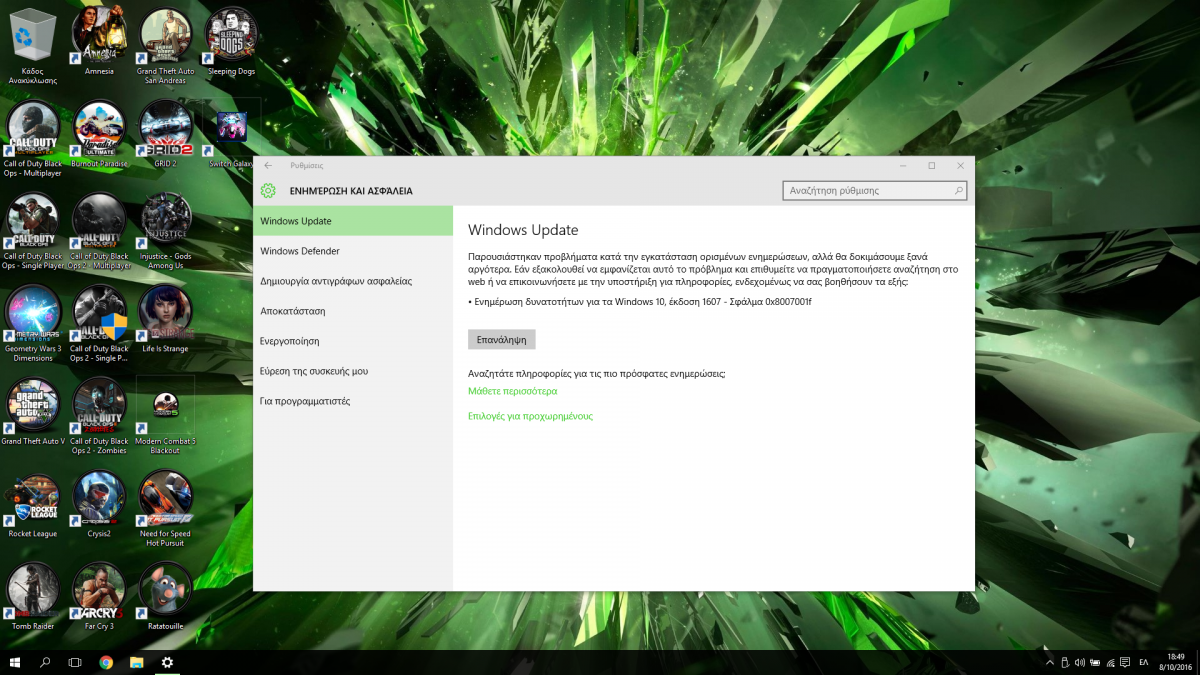Open the Action Center notifications

point(1126,662)
